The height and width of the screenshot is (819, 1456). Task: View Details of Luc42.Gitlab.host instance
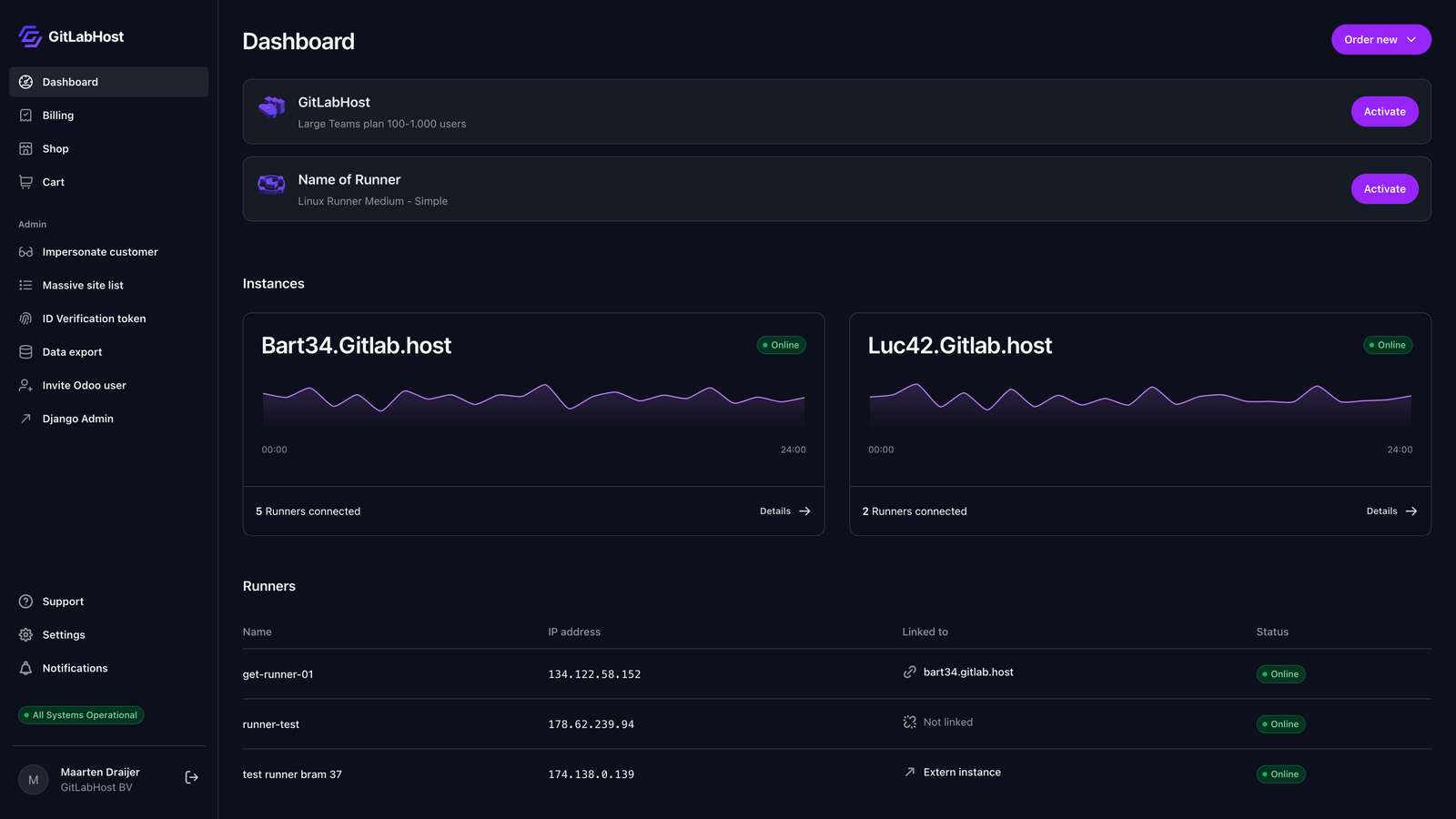[1390, 511]
